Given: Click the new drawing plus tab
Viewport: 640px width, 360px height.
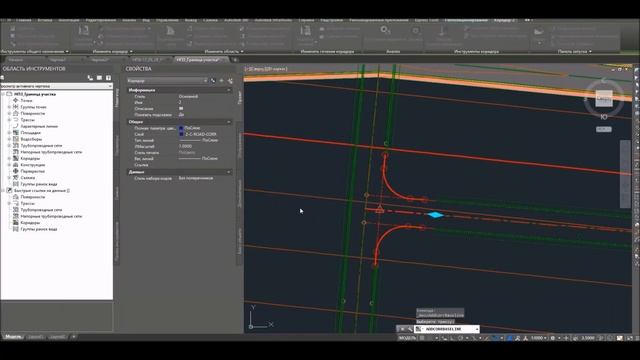Looking at the screenshot, I should pyautogui.click(x=235, y=60).
